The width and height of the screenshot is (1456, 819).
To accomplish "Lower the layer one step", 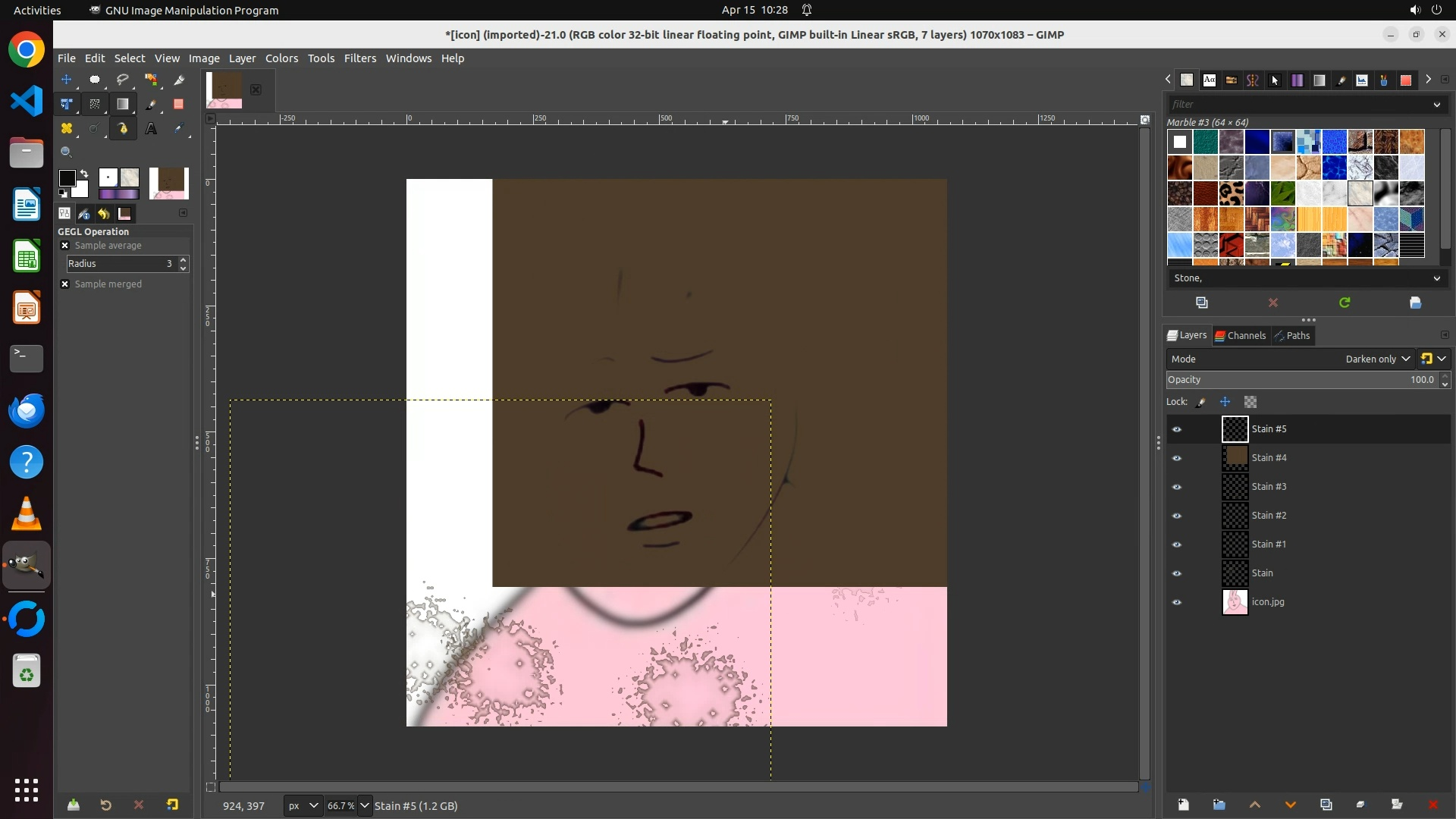I will tap(1290, 805).
